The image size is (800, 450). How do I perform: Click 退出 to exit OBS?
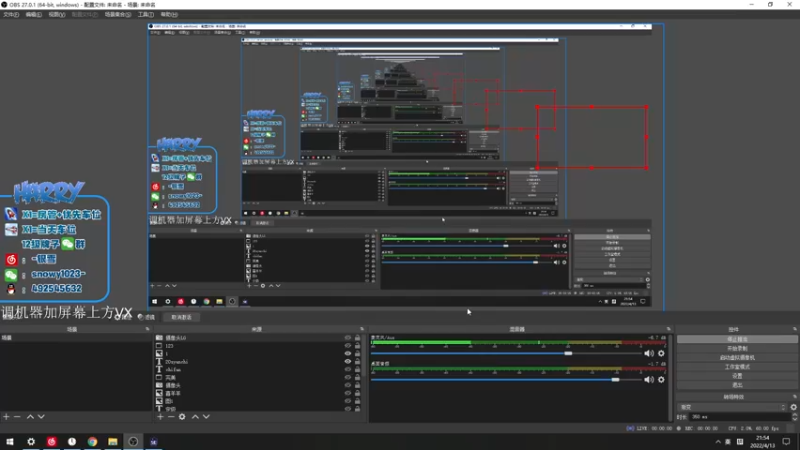(x=737, y=385)
